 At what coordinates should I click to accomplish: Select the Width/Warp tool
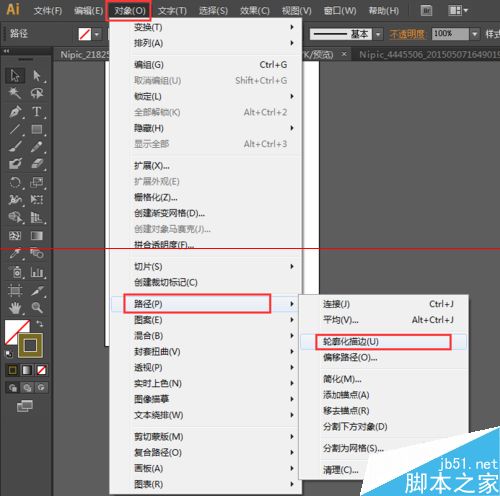pos(15,200)
